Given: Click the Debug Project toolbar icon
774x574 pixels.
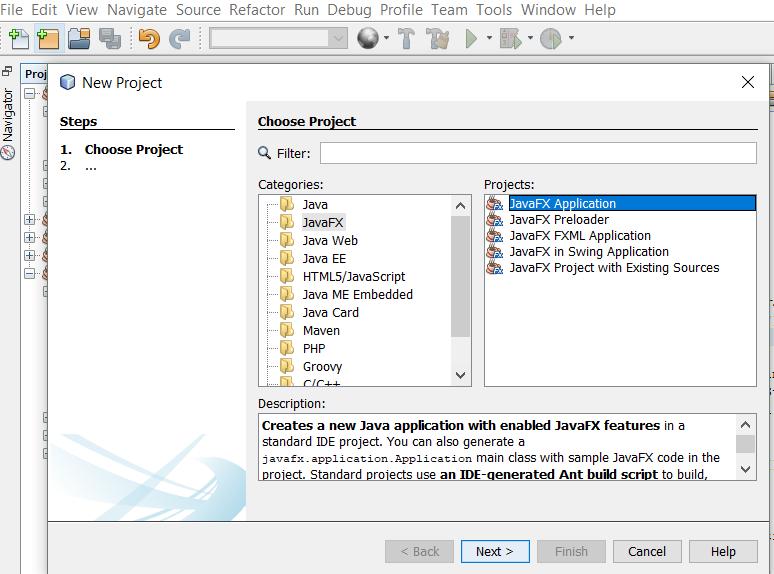Looking at the screenshot, I should pos(510,38).
